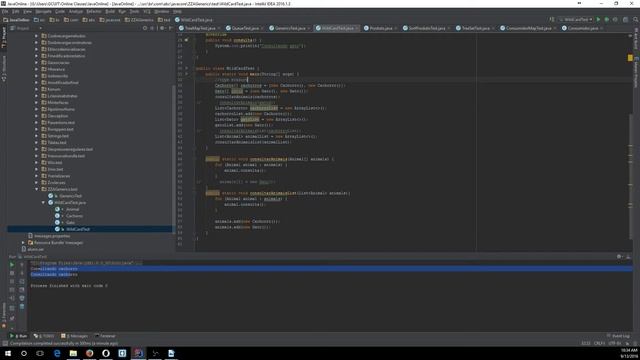Run WildCardTest with green play icon
Screen dimensions: 640x360
click(x=598, y=20)
